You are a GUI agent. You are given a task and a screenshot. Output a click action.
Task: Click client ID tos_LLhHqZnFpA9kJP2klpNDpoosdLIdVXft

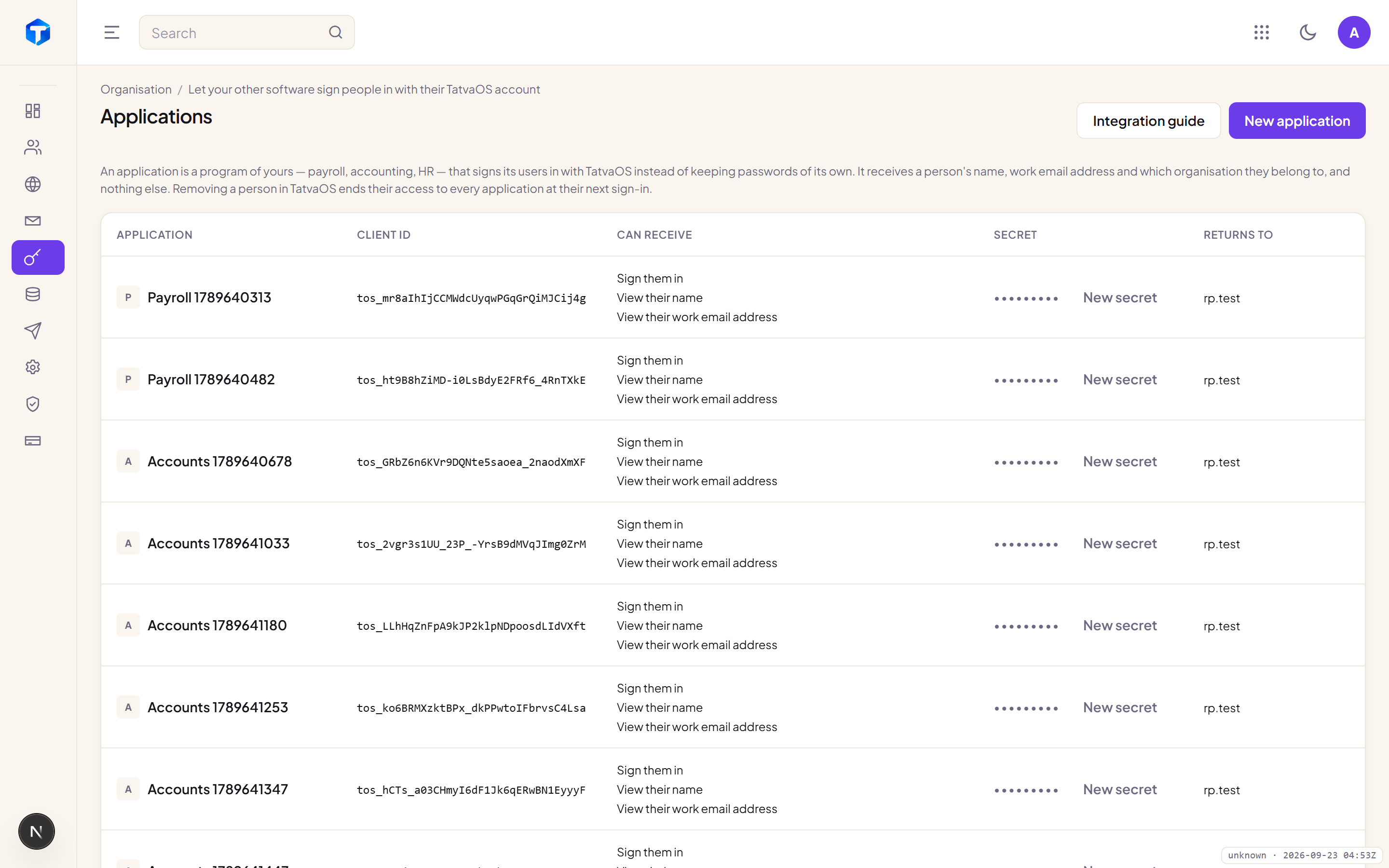pyautogui.click(x=471, y=626)
